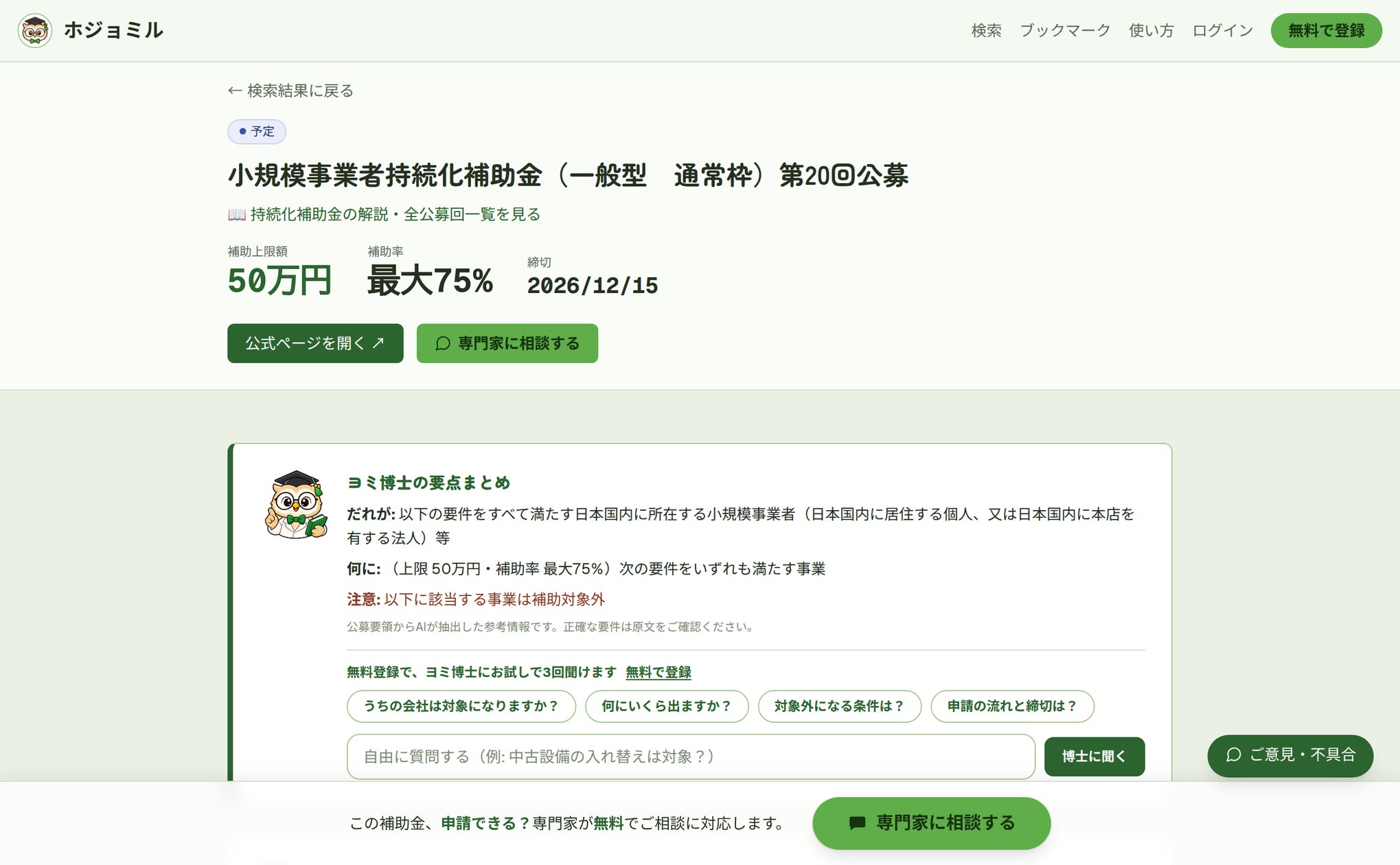Open the 検索 menu item
Screen dimensions: 1400x865
point(986,30)
